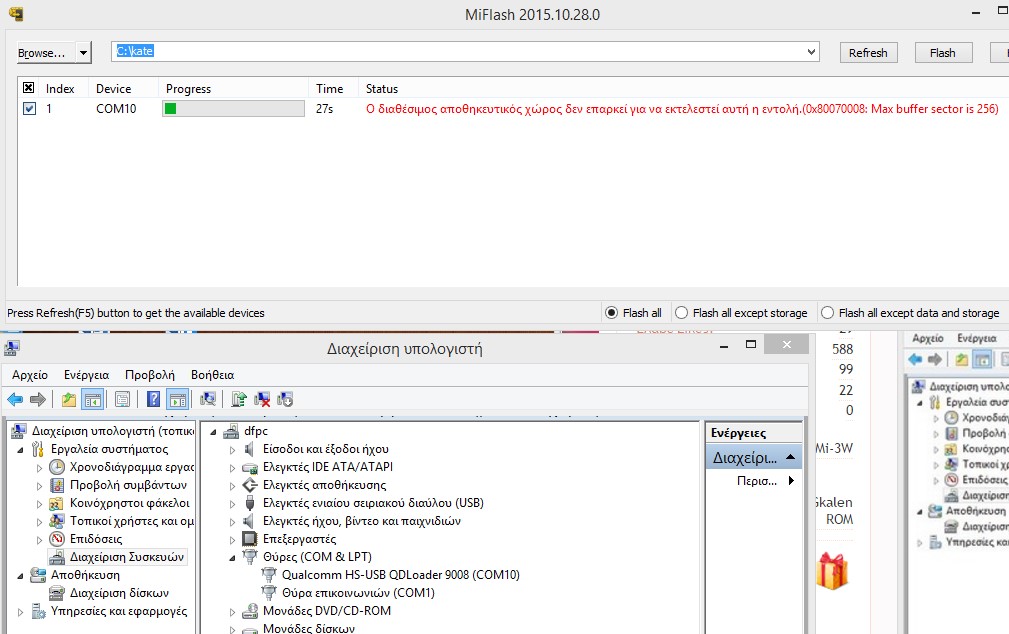Click the Scan for hardware changes icon

[x=208, y=400]
